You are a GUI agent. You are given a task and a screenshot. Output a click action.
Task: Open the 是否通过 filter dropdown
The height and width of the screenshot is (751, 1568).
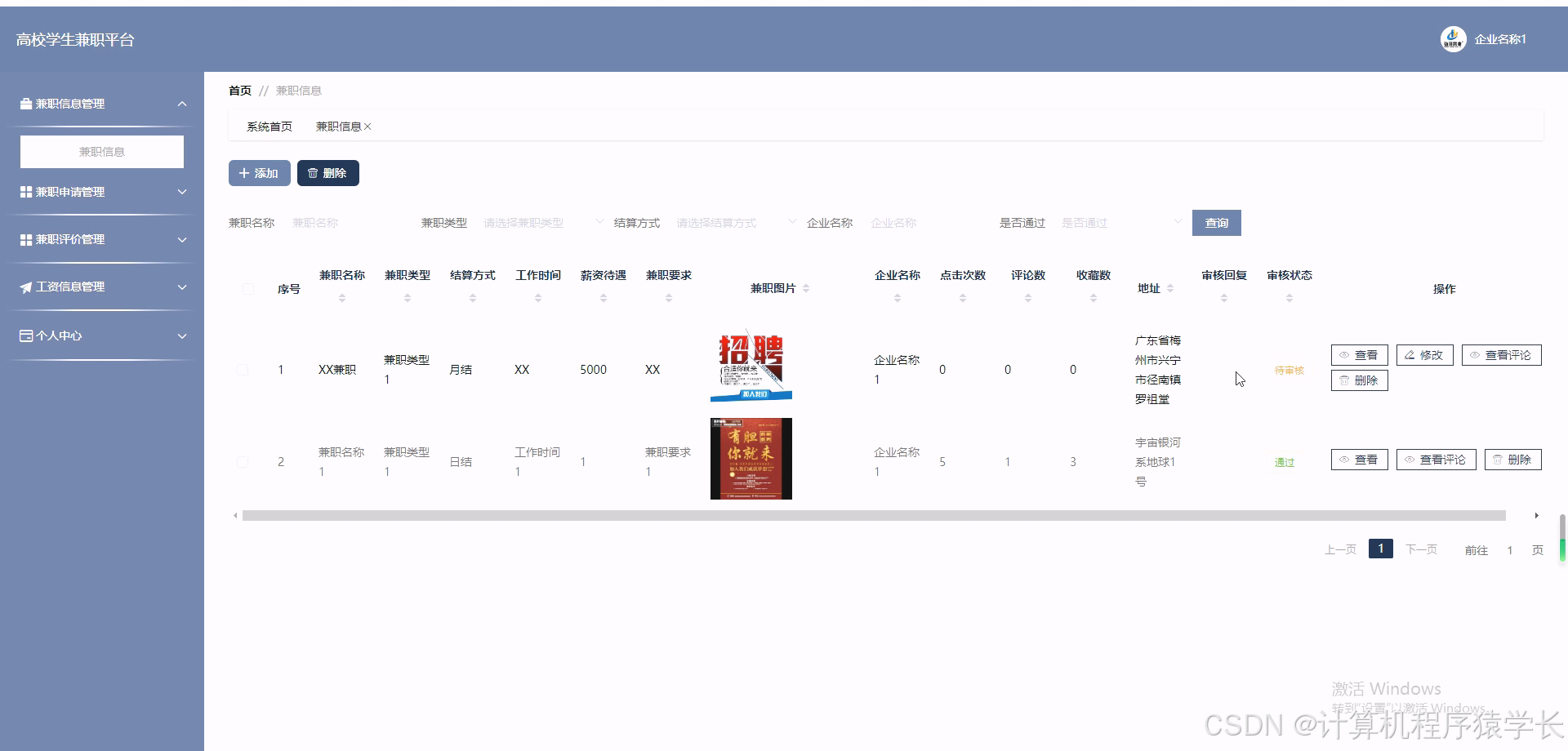click(1120, 223)
